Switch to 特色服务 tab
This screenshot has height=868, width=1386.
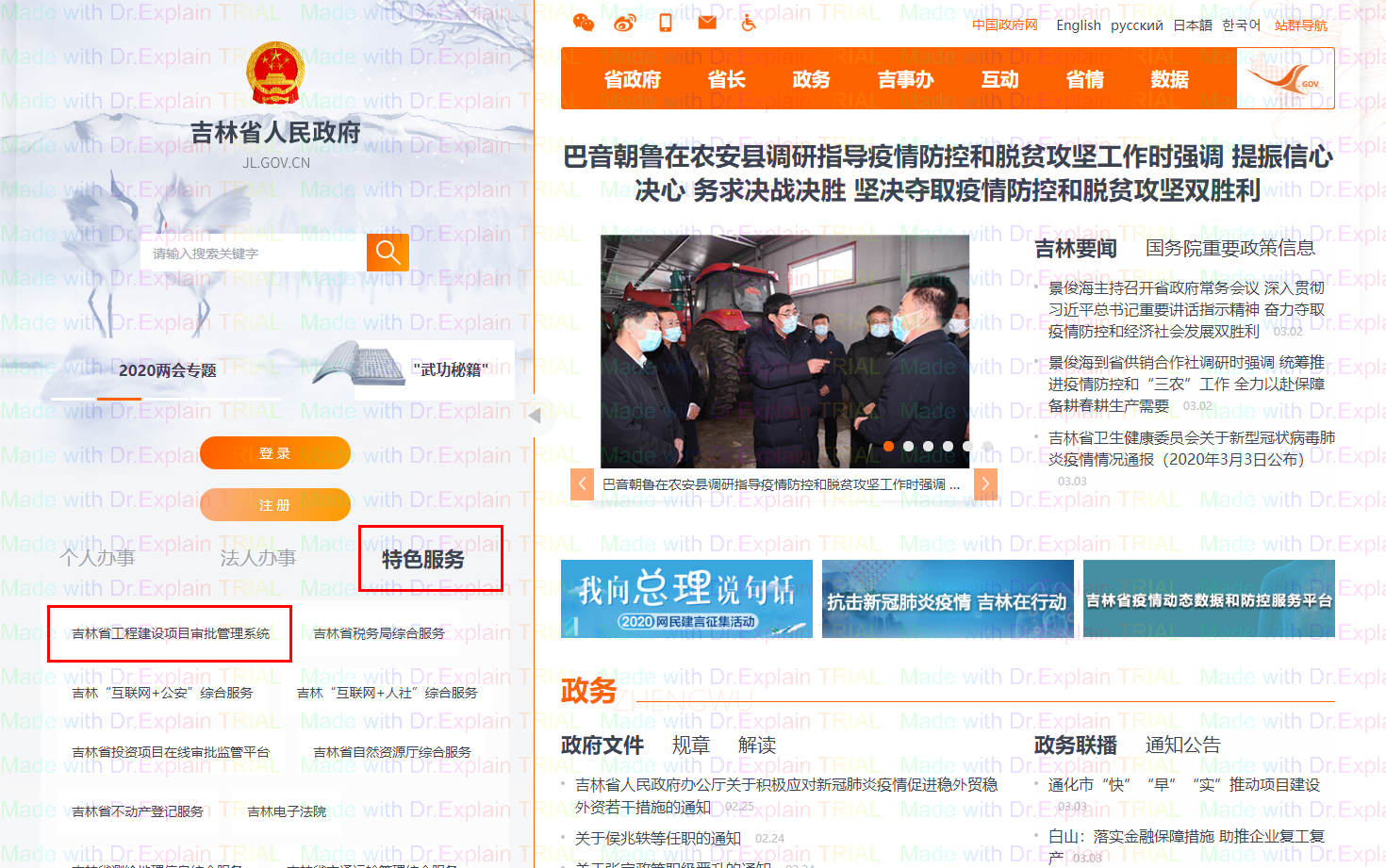tap(423, 559)
